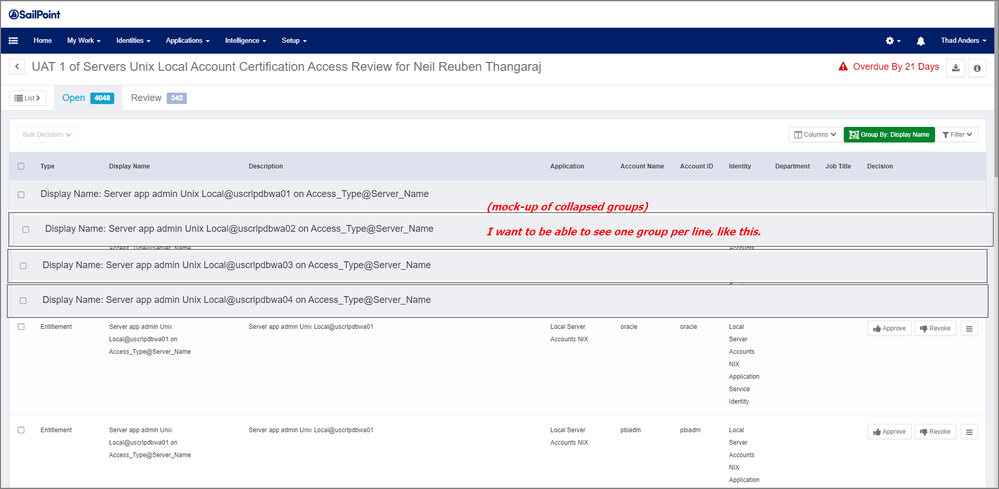Check the box for the oracle entitlement row

click(x=21, y=327)
